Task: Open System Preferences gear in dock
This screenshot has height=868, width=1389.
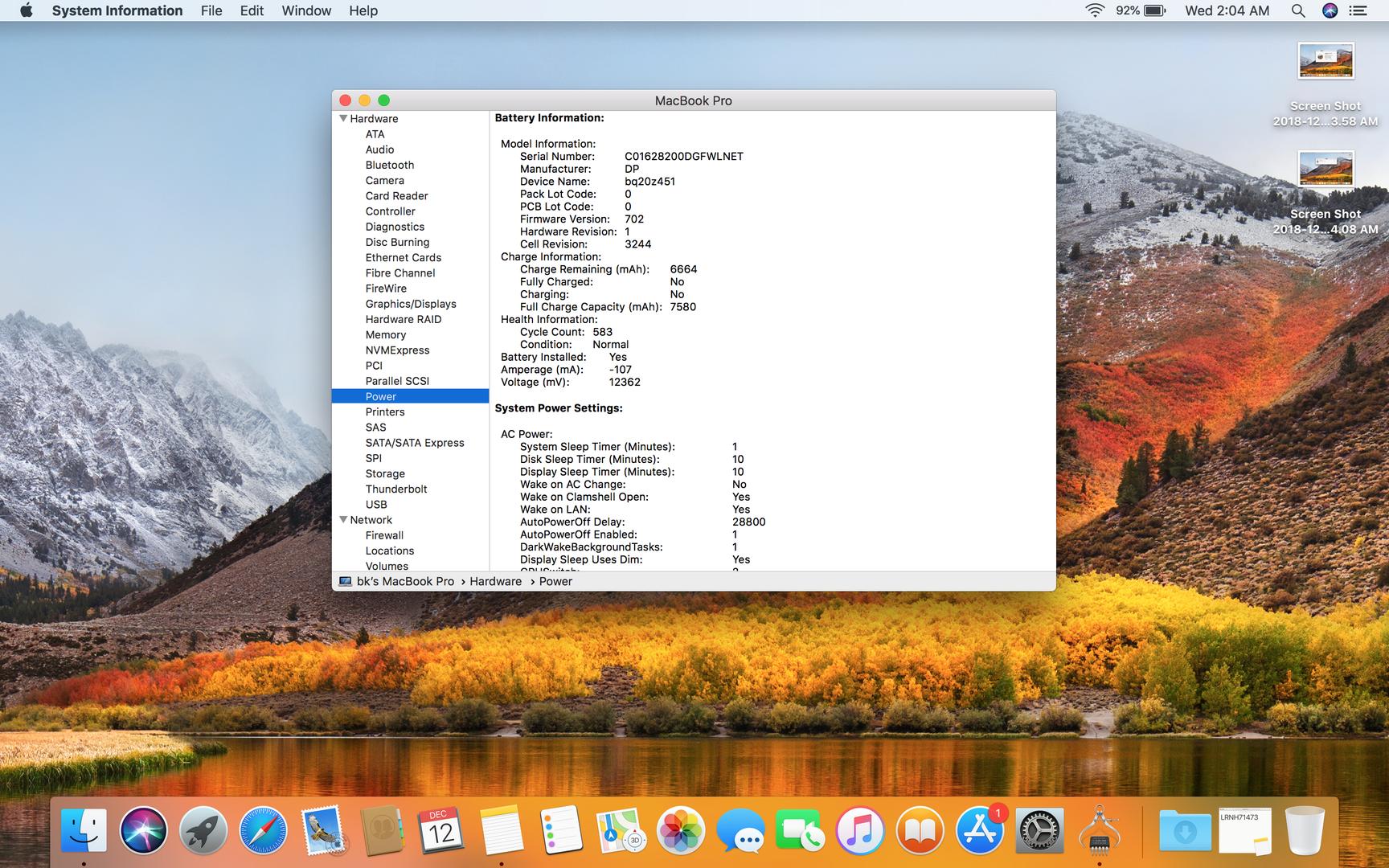Action: (x=1039, y=830)
